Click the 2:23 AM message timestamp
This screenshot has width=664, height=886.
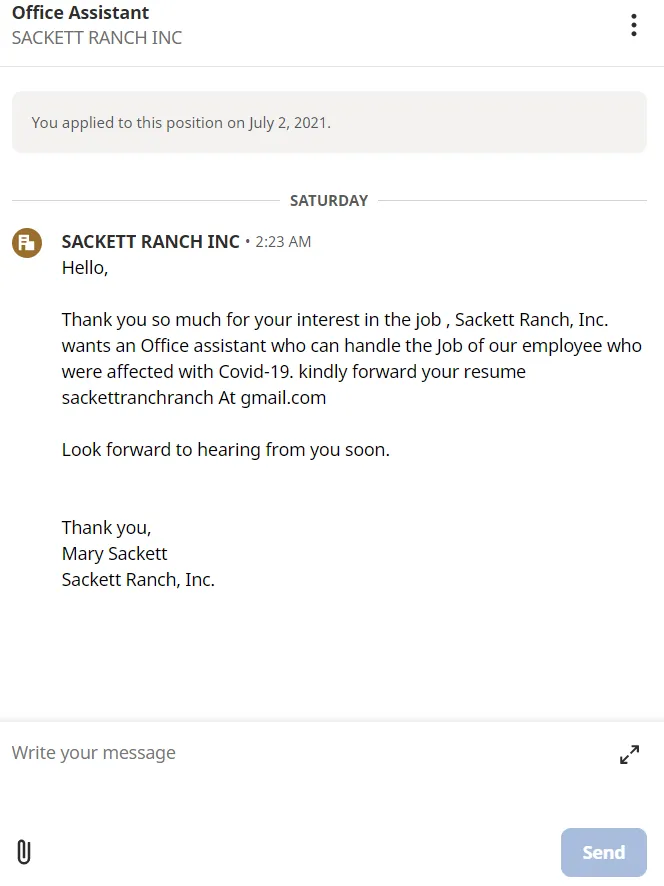(x=283, y=242)
